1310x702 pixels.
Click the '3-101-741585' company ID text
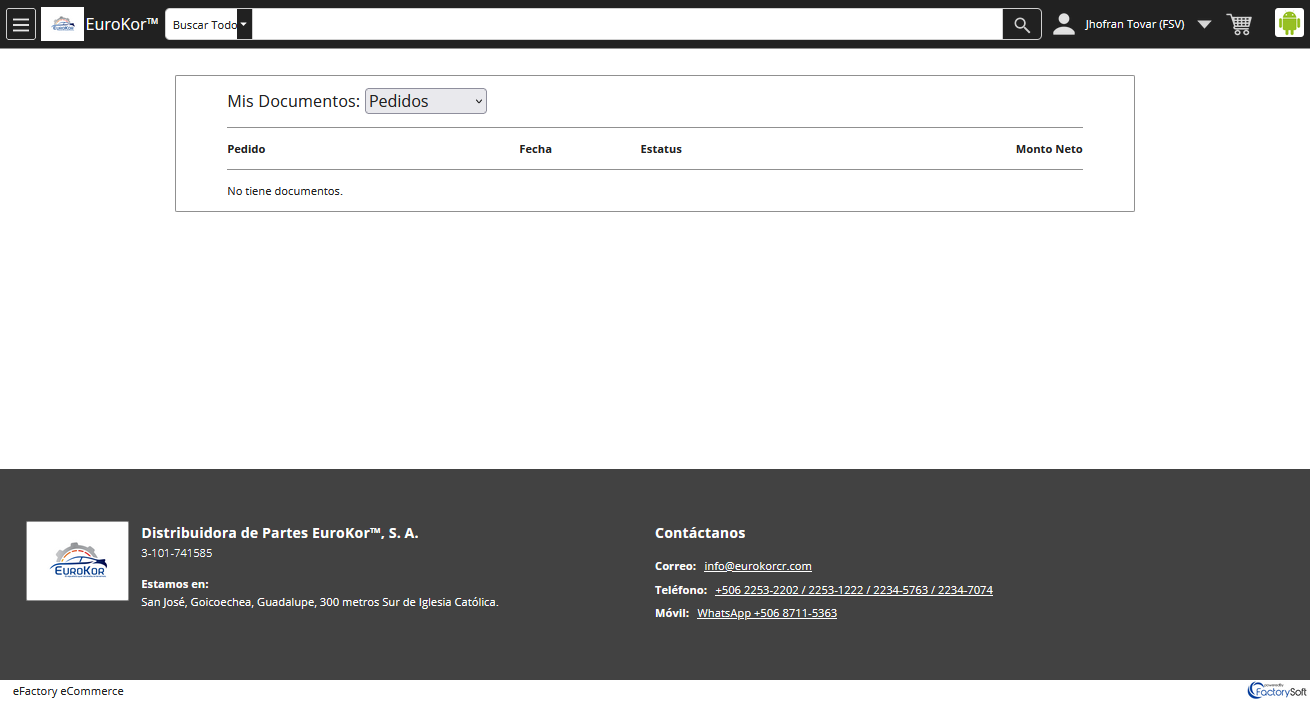coord(177,553)
